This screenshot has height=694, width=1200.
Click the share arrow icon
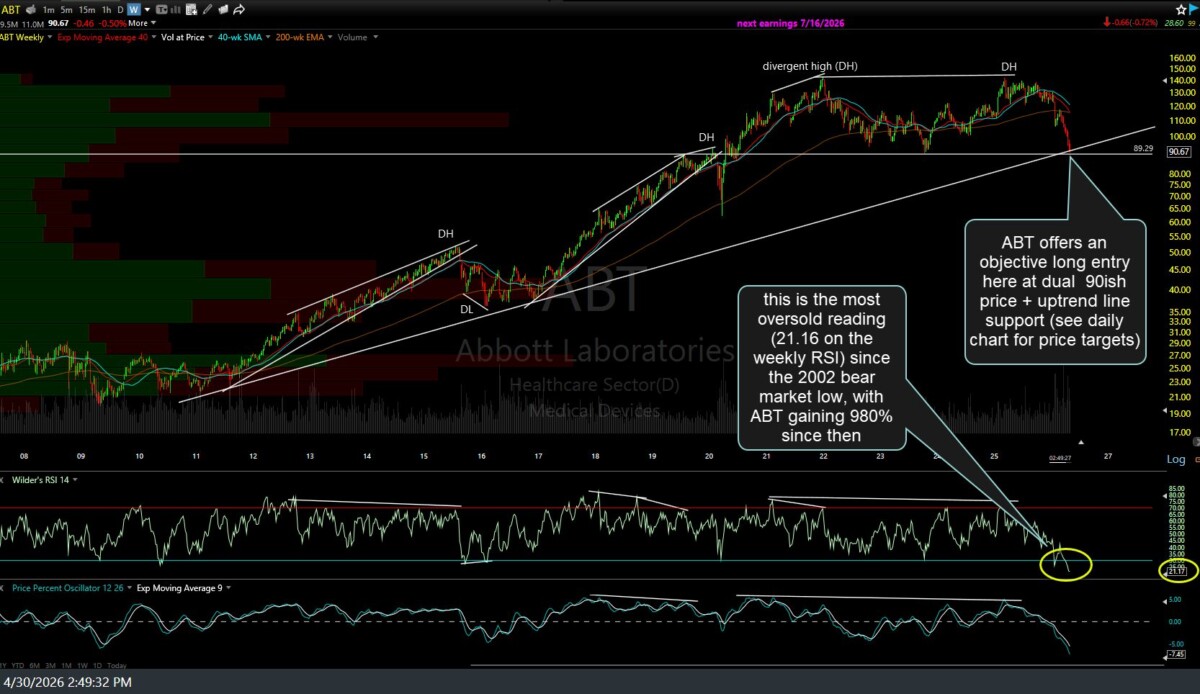point(238,10)
